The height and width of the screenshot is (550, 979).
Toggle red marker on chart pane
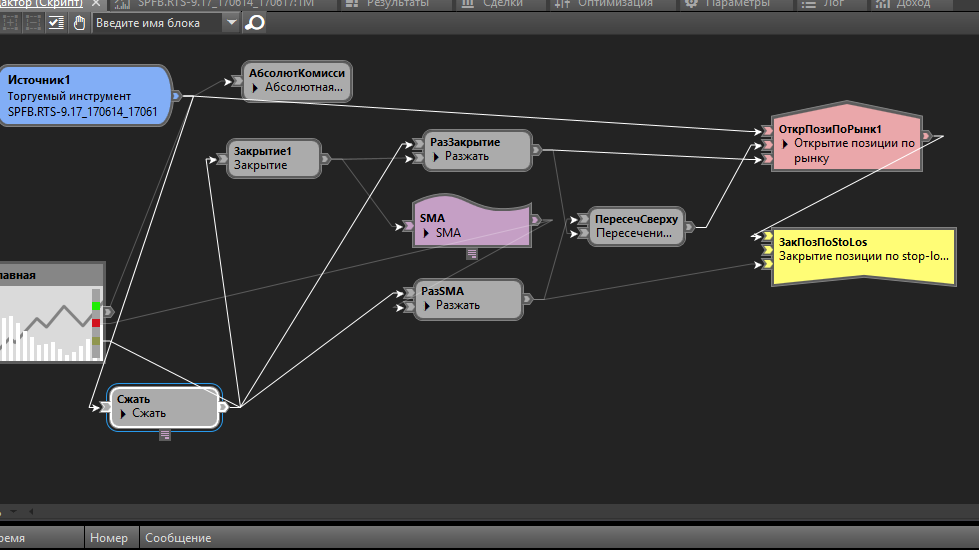pyautogui.click(x=96, y=323)
